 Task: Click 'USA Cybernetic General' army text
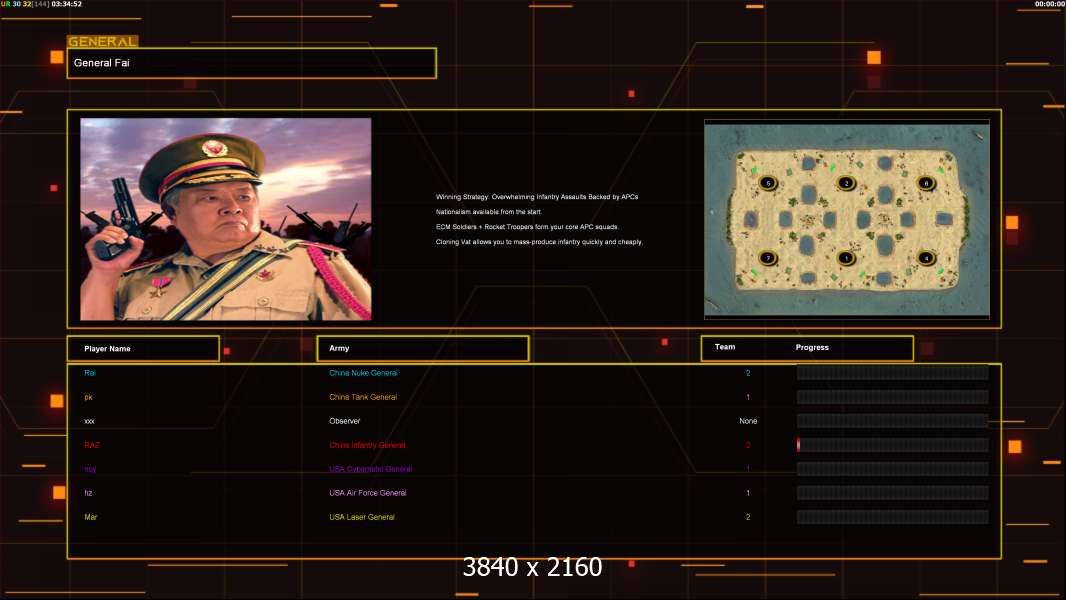tap(371, 469)
